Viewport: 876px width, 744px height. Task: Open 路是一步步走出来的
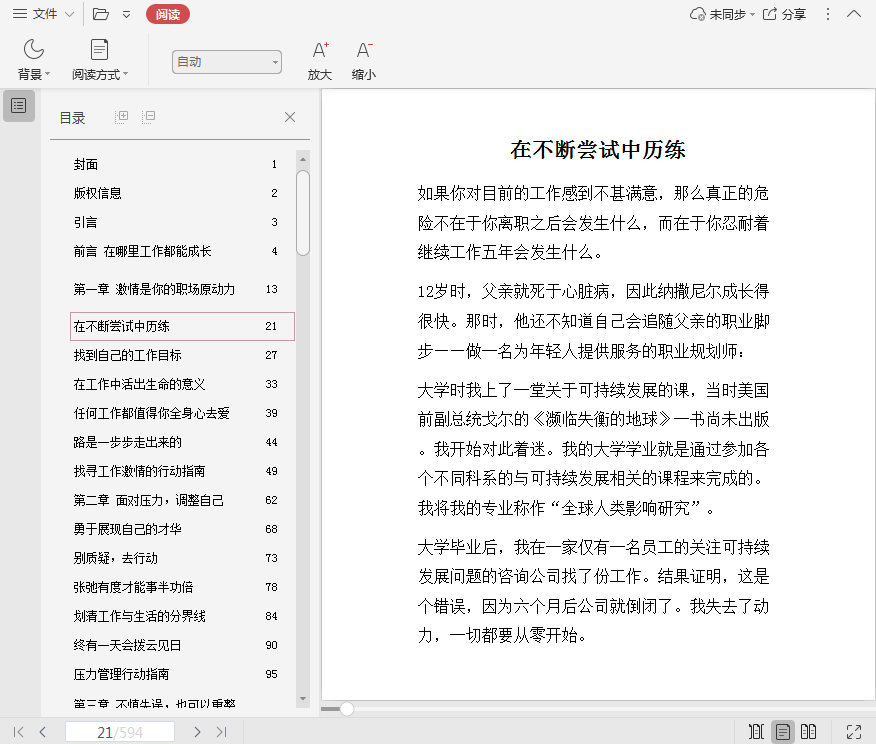[182, 442]
